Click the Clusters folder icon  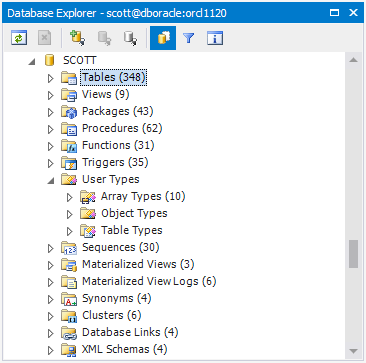69,316
